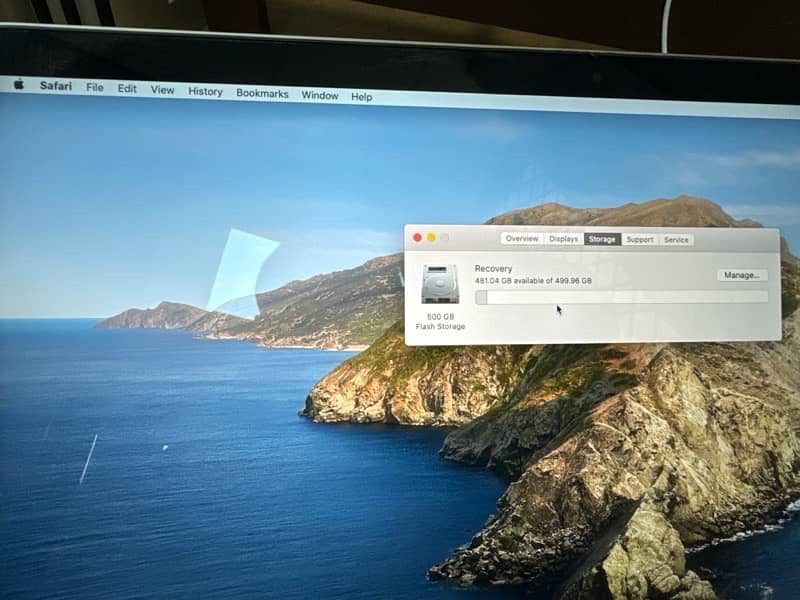Viewport: 800px width, 600px height.
Task: Click the Manage... button
Action: 742,275
